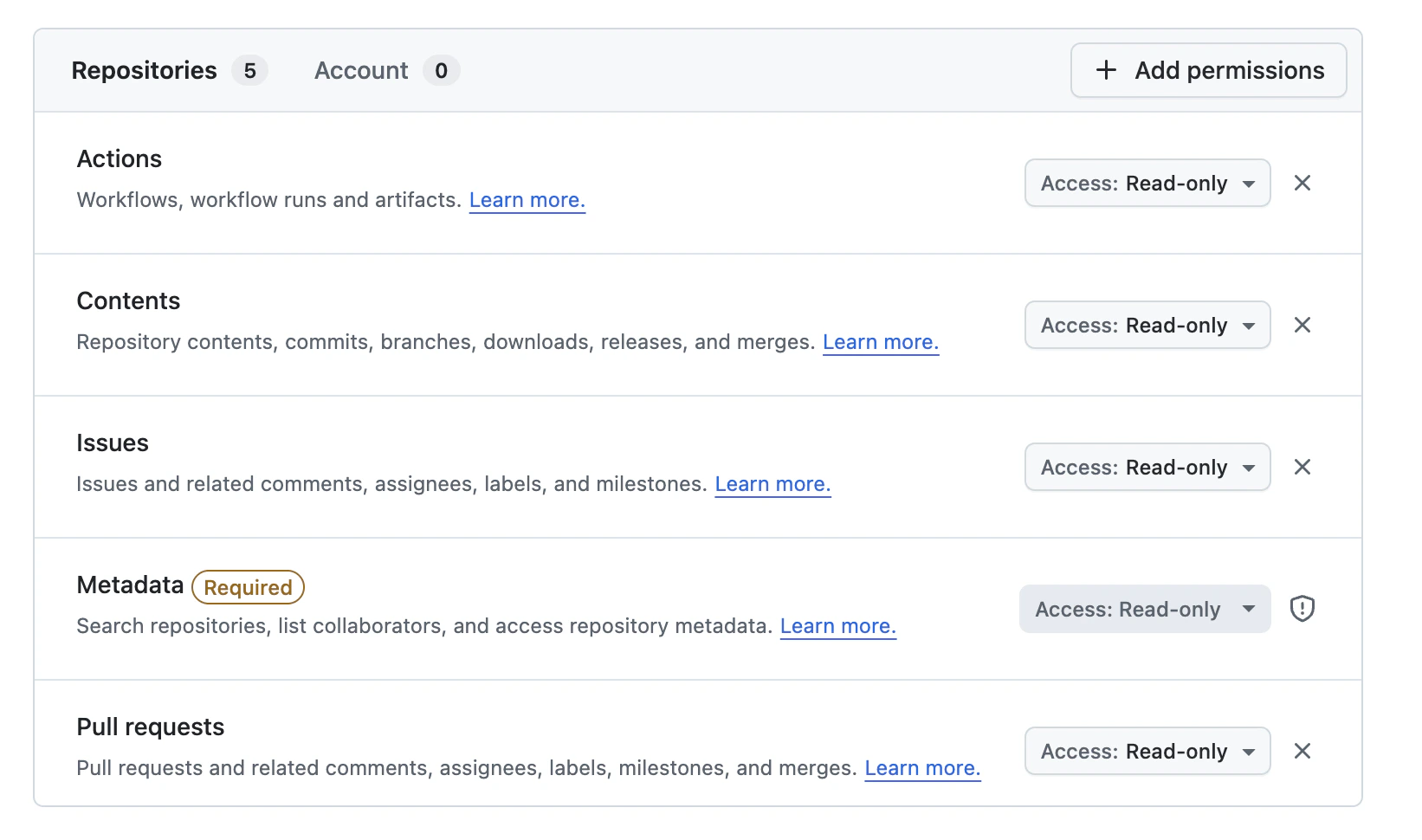Open Learn more link for Contents

(881, 342)
